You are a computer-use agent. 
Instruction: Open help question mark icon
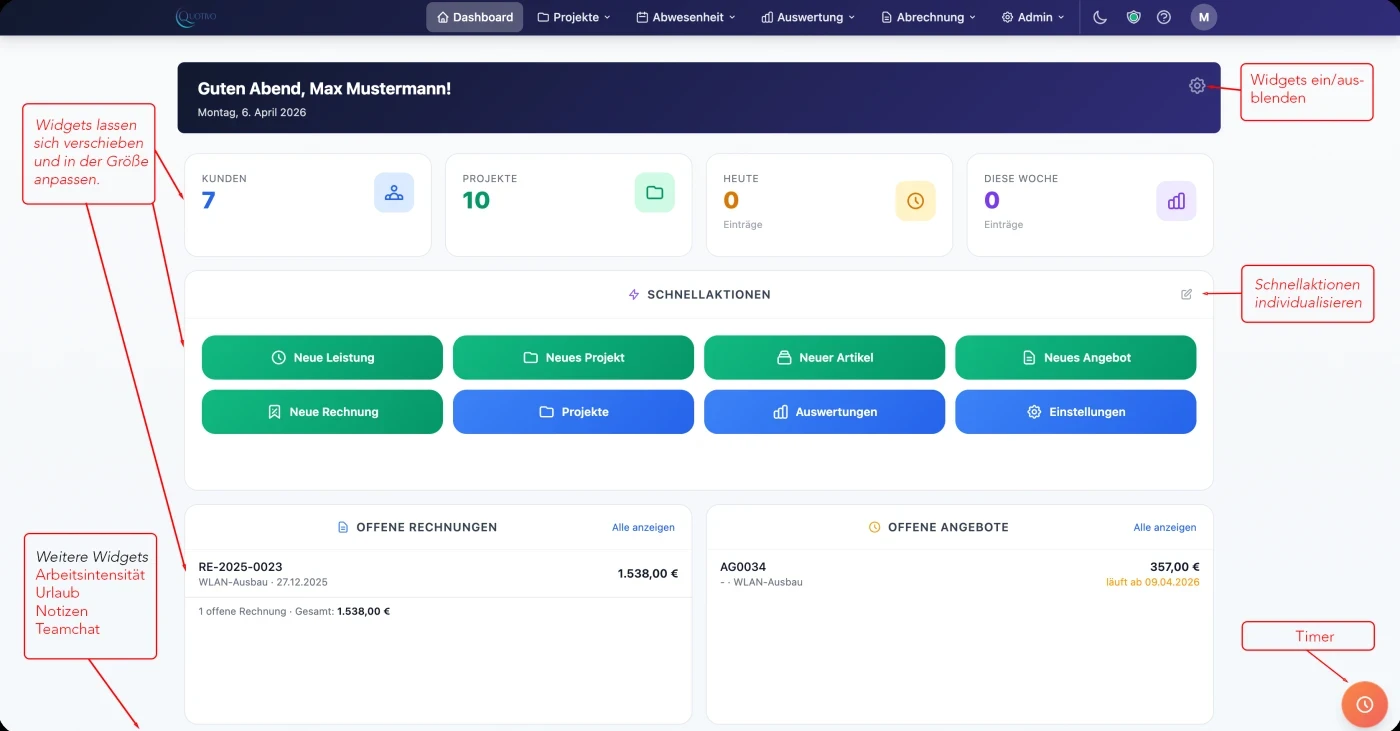coord(1164,17)
